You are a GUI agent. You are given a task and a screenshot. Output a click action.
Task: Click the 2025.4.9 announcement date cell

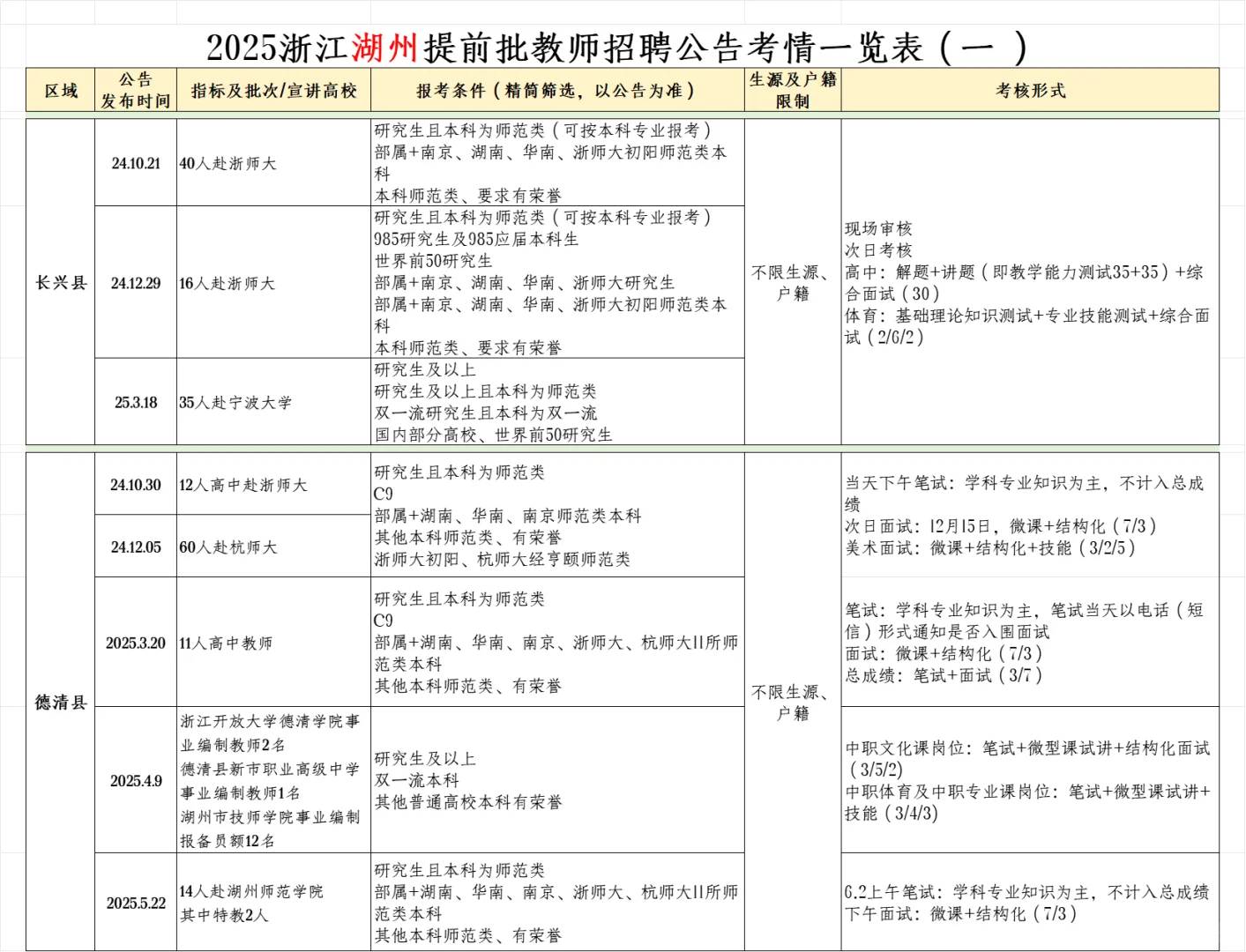click(135, 781)
